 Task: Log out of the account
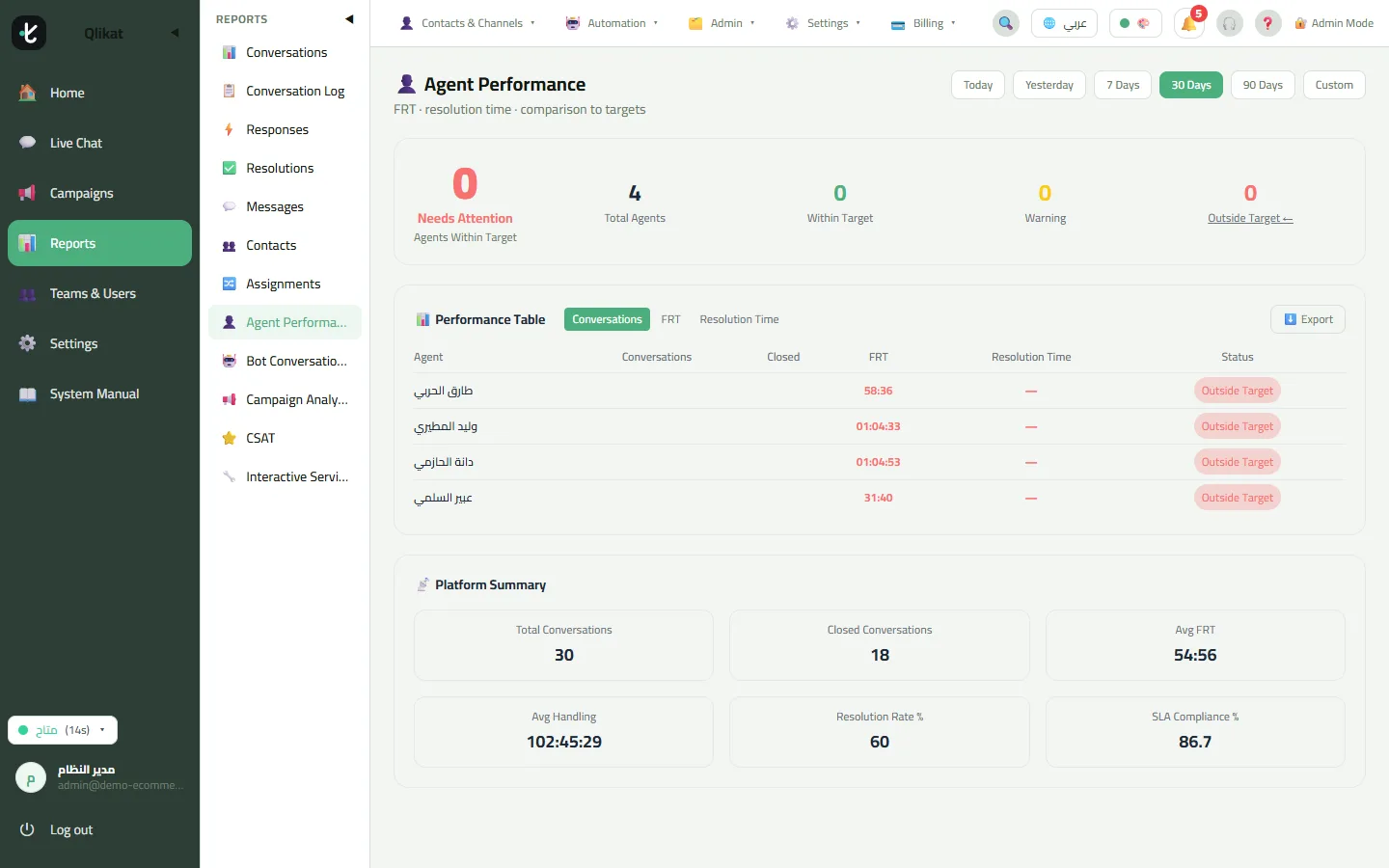point(99,829)
